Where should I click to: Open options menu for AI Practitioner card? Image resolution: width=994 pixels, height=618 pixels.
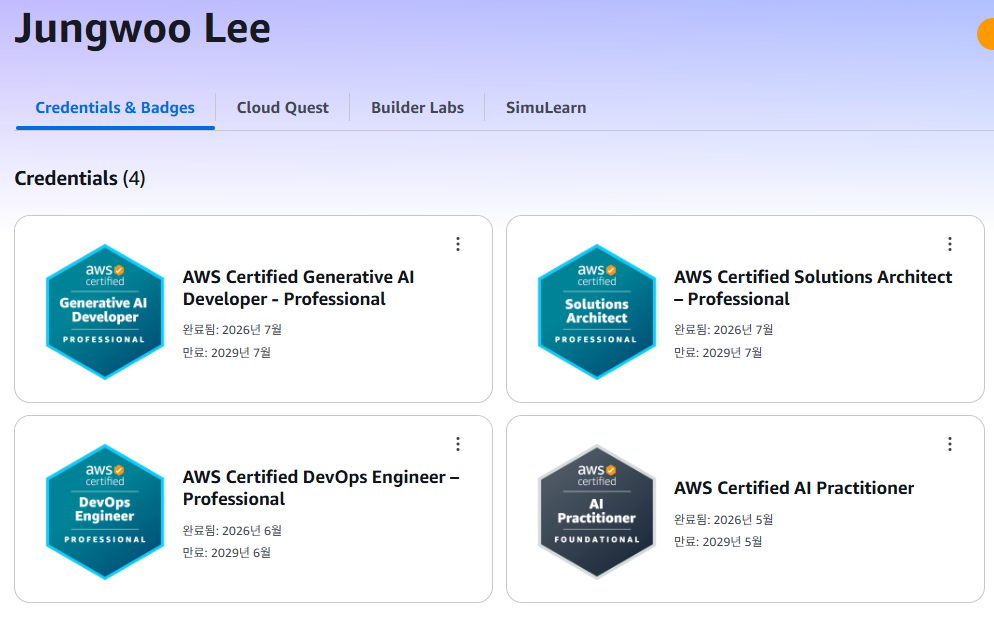coord(950,444)
